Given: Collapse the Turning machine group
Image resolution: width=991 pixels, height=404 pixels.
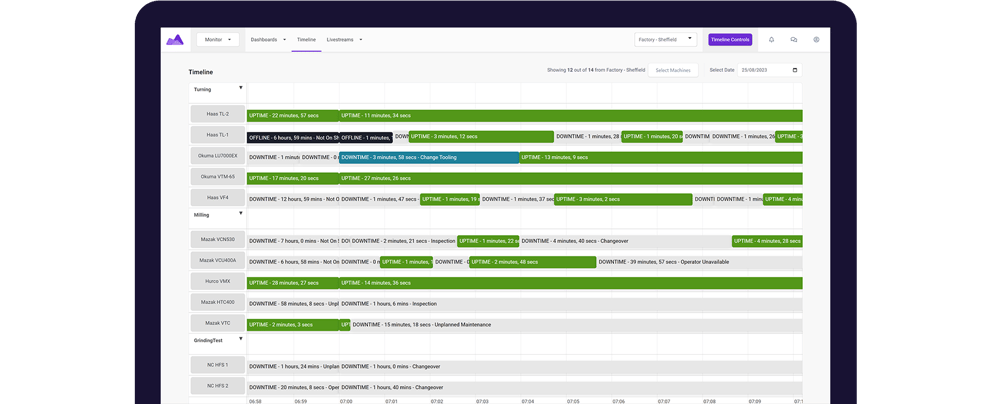Looking at the screenshot, I should pos(240,88).
